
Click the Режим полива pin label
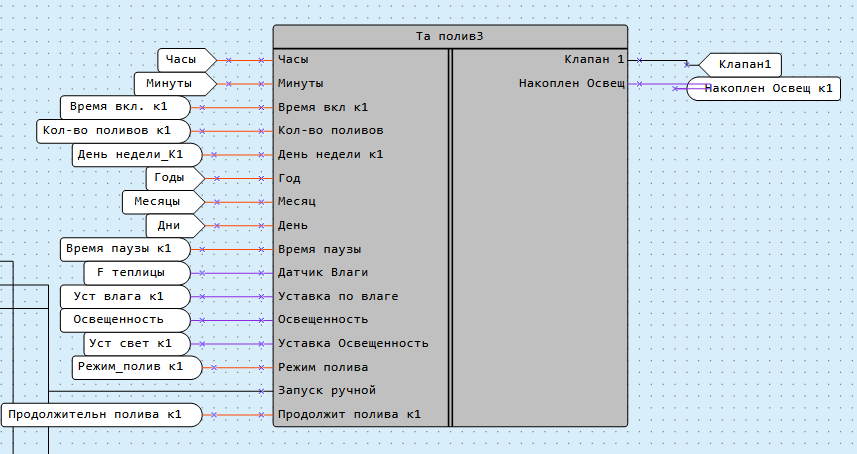click(x=323, y=368)
